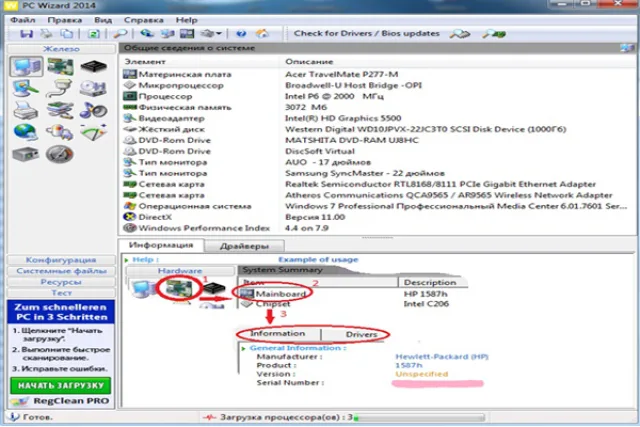The height and width of the screenshot is (427, 640).
Task: Select the green Mainboard circuit icon
Action: 60,67
